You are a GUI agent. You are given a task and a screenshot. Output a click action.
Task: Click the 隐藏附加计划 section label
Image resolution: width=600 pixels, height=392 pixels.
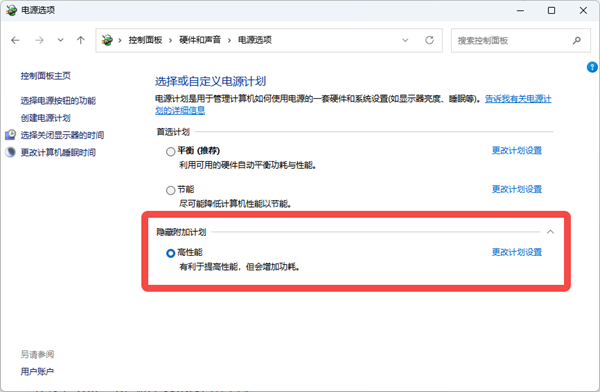(x=181, y=232)
